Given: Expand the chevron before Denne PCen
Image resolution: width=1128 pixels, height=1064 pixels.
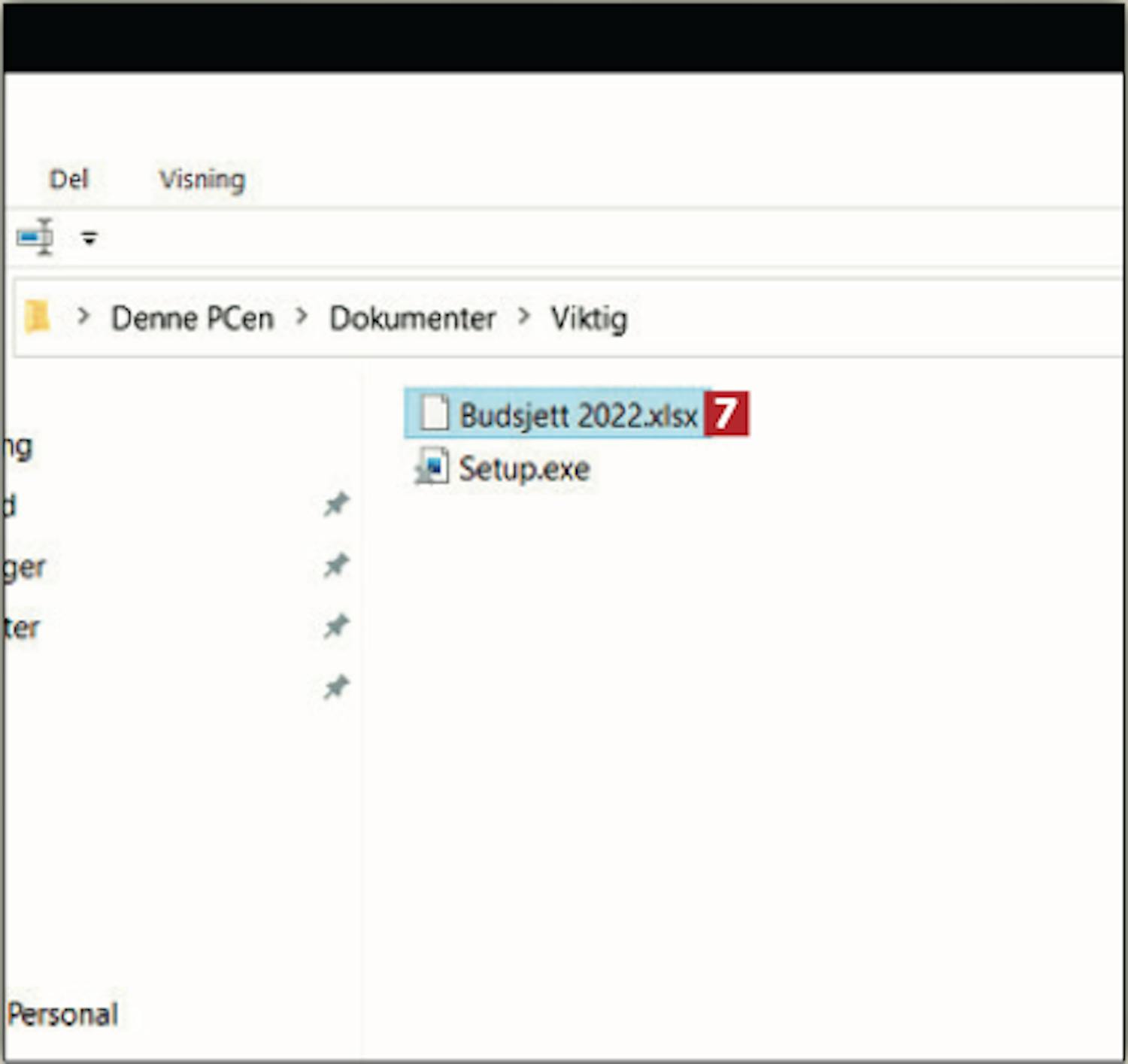Looking at the screenshot, I should [83, 317].
